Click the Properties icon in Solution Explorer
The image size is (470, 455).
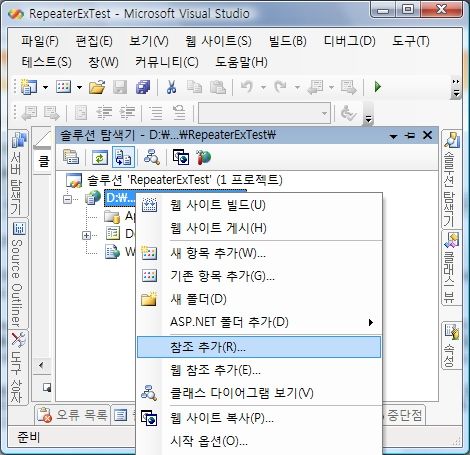pyautogui.click(x=71, y=157)
